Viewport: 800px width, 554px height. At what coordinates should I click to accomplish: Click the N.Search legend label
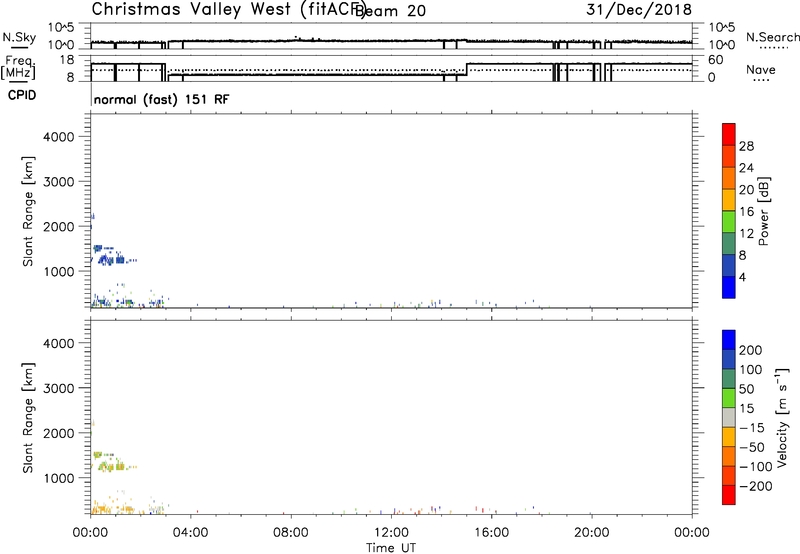click(773, 37)
